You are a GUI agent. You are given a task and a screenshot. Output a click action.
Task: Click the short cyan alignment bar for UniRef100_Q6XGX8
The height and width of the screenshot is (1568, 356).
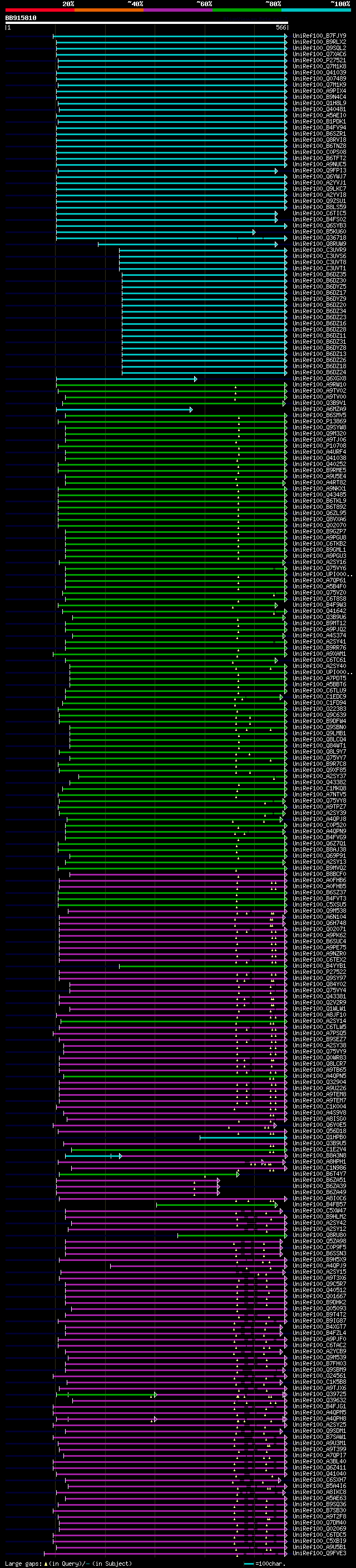click(x=127, y=379)
